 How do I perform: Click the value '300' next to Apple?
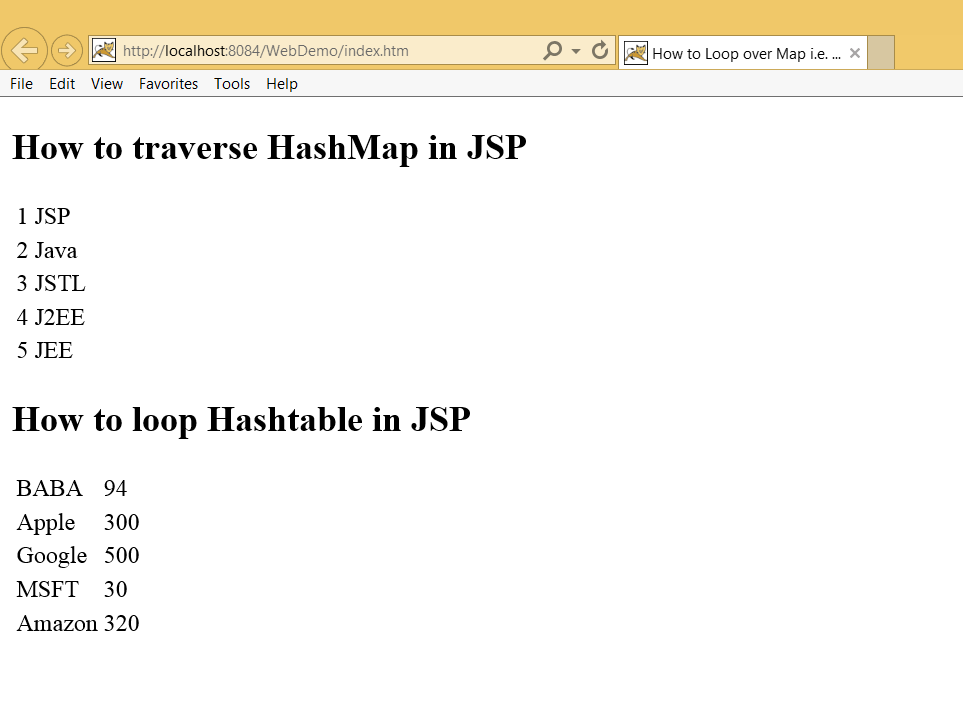coord(122,522)
